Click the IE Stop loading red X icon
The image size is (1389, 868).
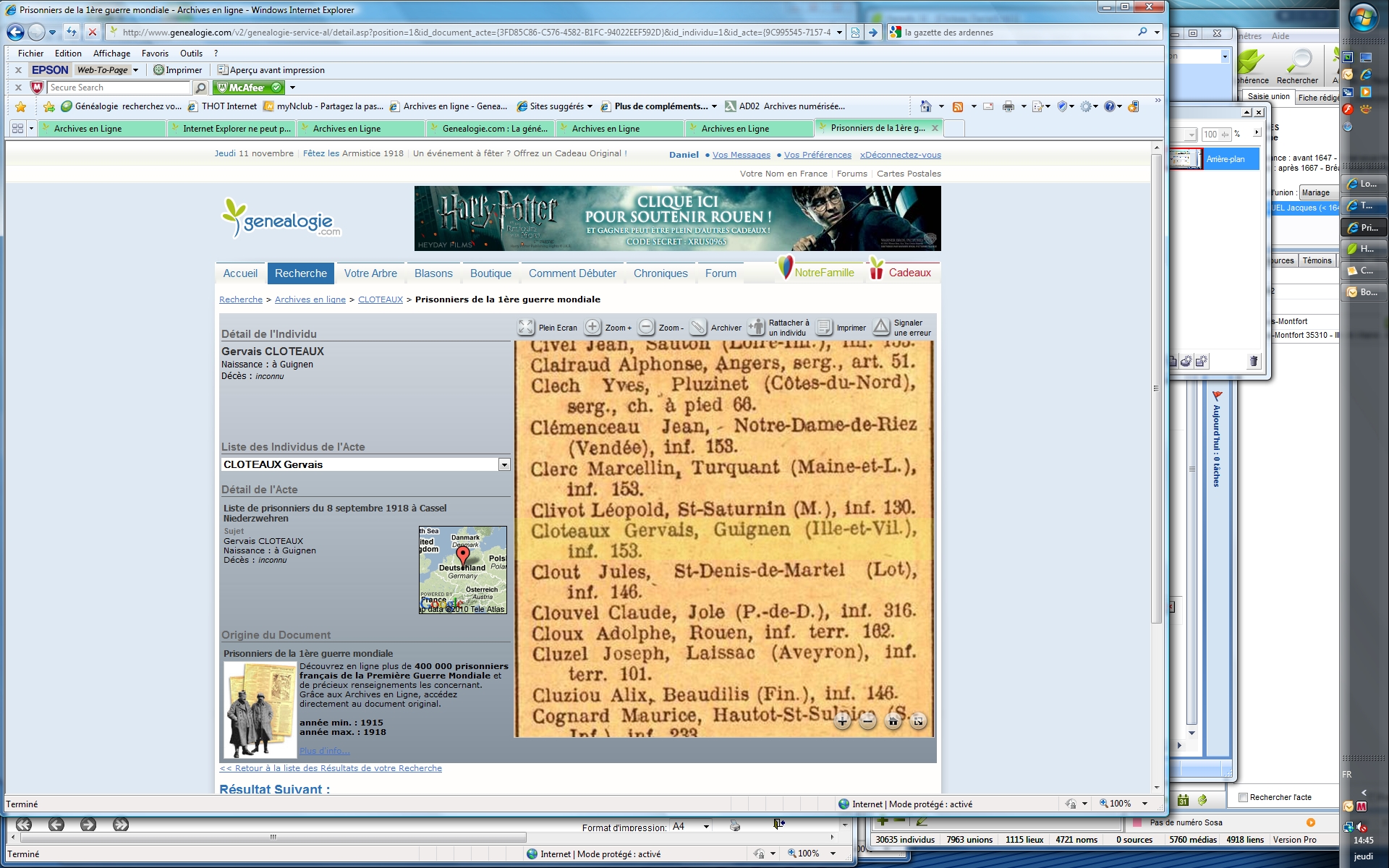pyautogui.click(x=92, y=32)
